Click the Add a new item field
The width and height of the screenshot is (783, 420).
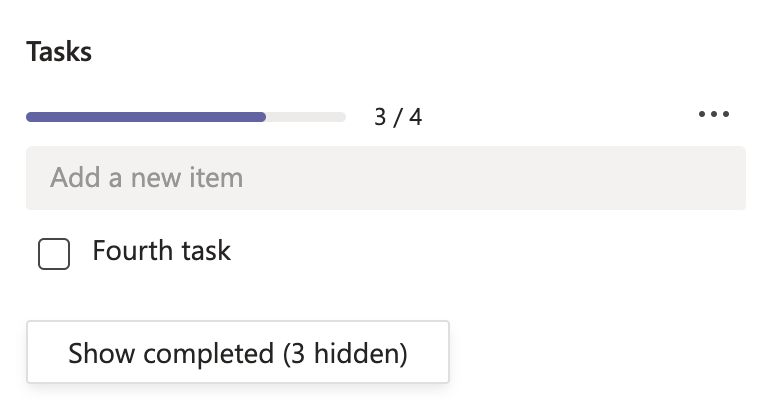tap(386, 178)
